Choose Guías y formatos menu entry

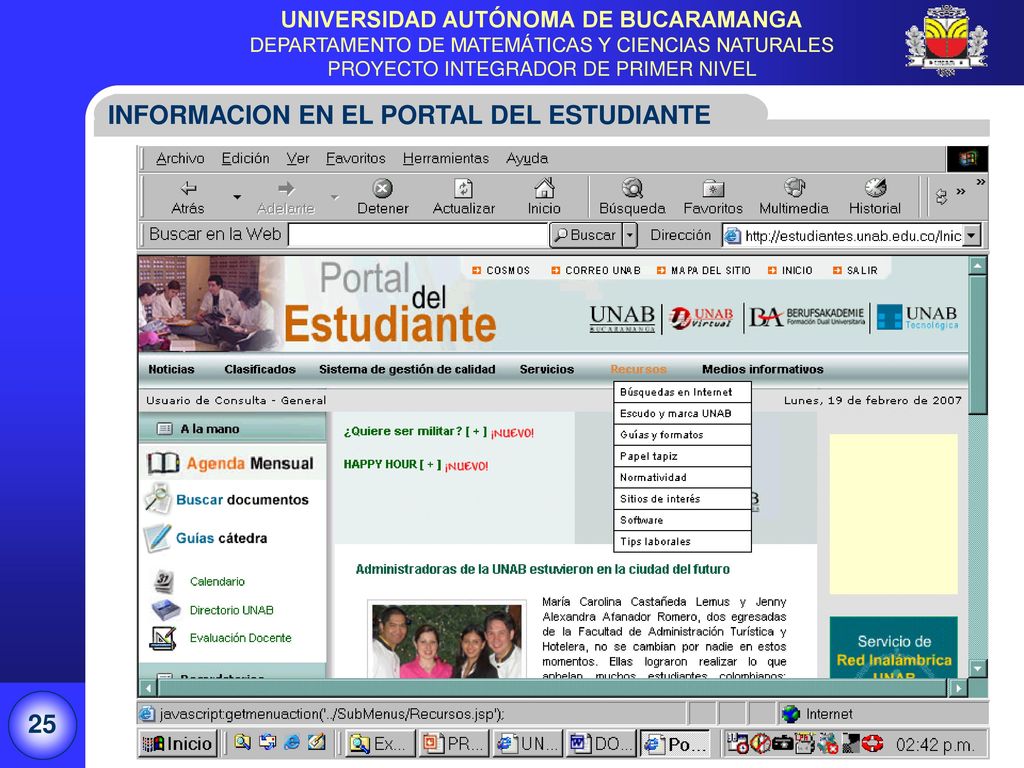(682, 435)
